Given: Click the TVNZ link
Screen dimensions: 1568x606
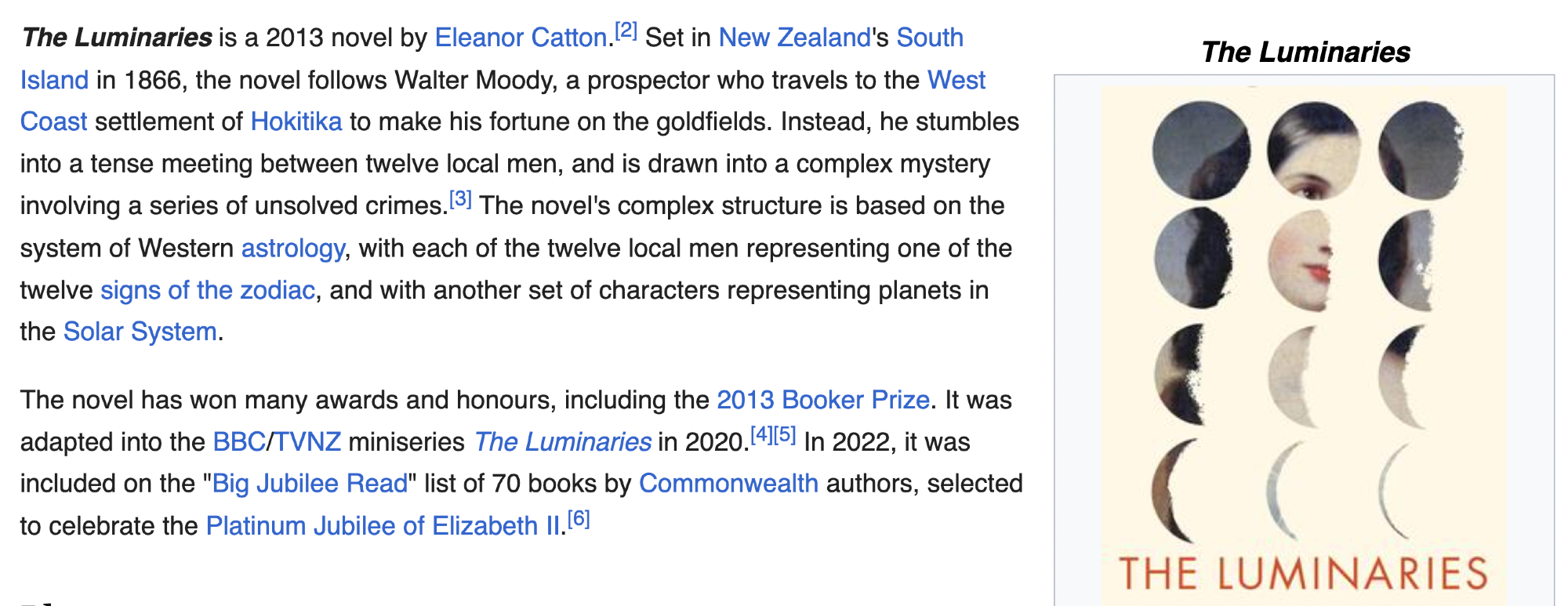Looking at the screenshot, I should click(307, 442).
